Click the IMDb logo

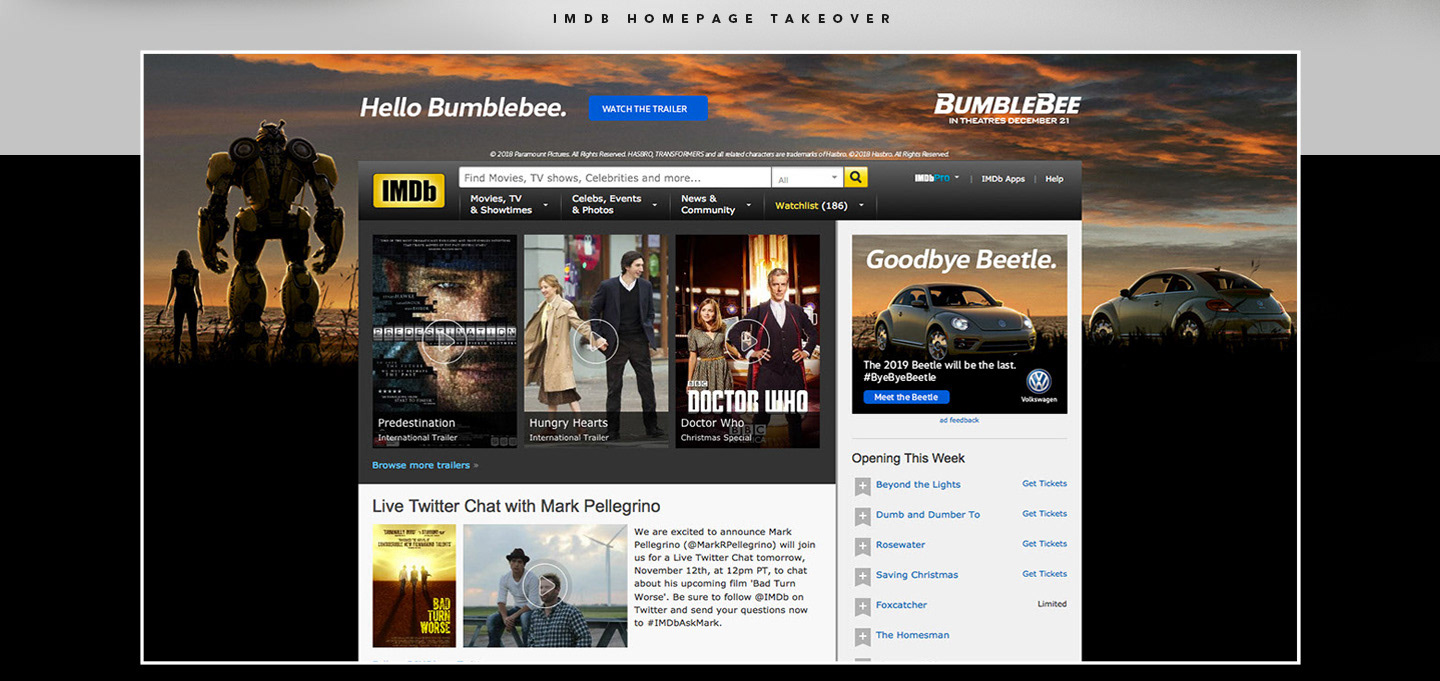pyautogui.click(x=408, y=191)
